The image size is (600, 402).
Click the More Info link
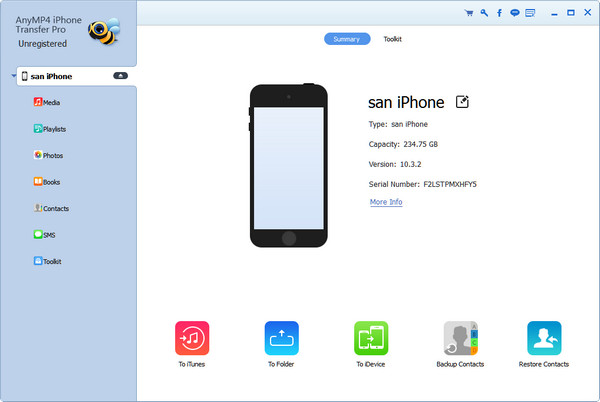(x=386, y=202)
